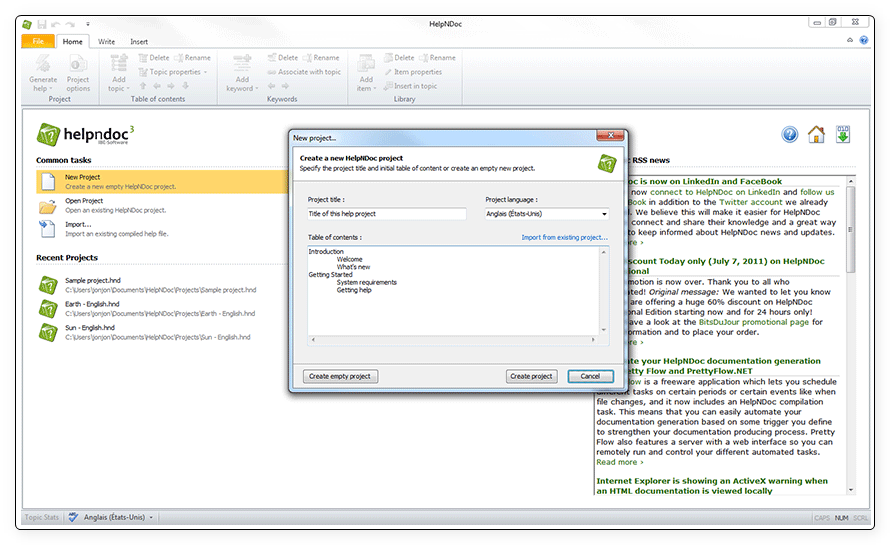The height and width of the screenshot is (545, 890).
Task: Click the RSS news scrollbar up arrow
Action: 850,181
